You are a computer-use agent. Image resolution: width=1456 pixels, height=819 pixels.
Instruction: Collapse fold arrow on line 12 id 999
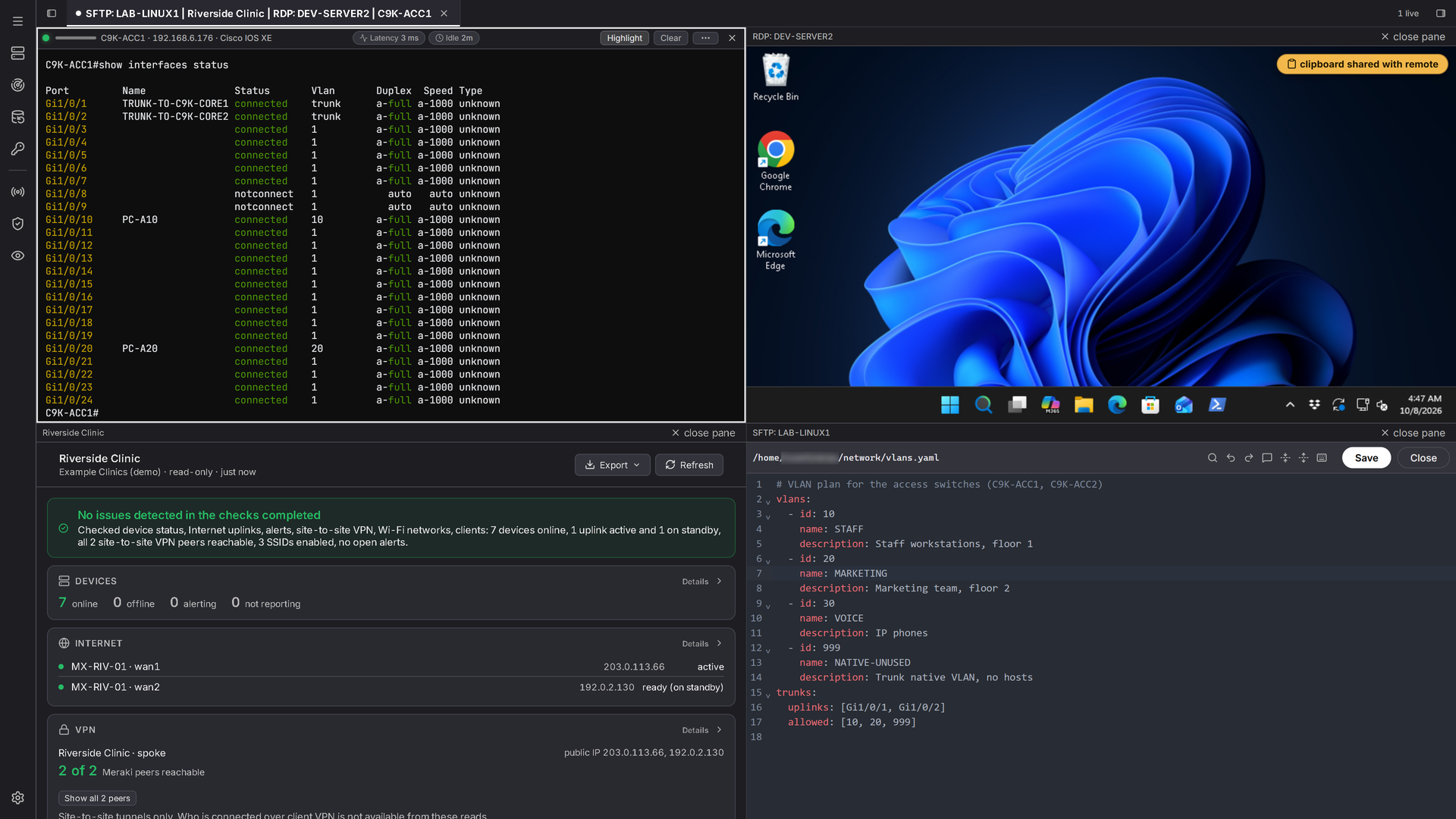pos(768,651)
